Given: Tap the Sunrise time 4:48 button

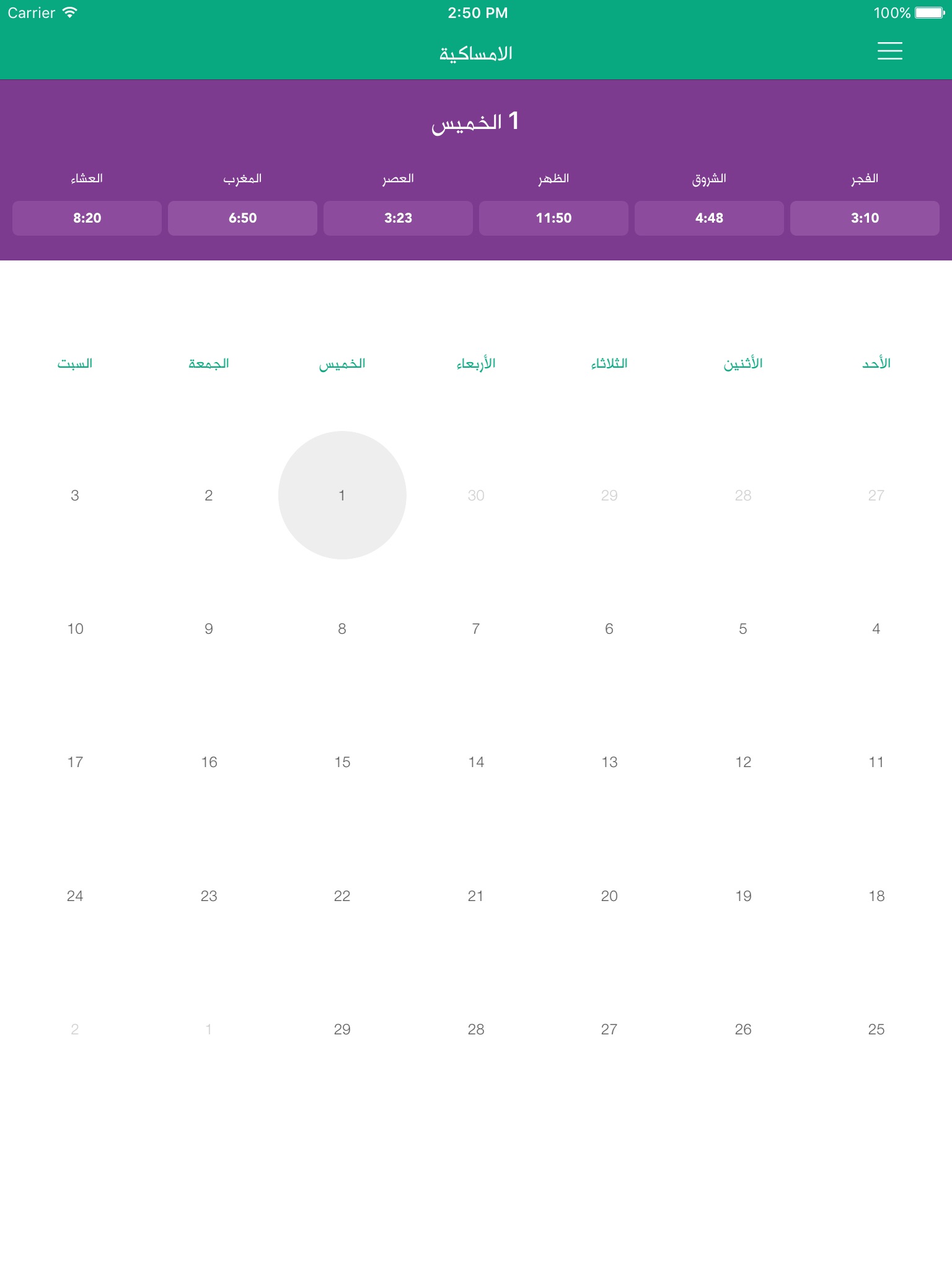Looking at the screenshot, I should pos(709,218).
